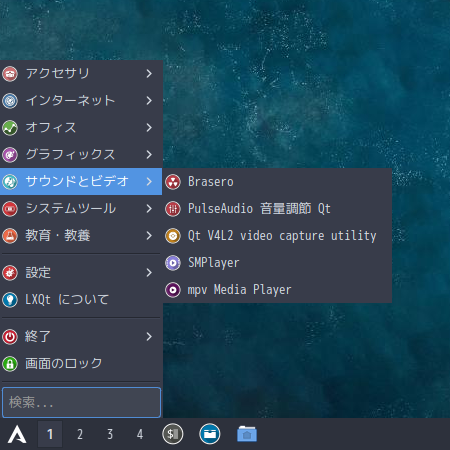The width and height of the screenshot is (450, 450).
Task: Click the インターネット globe icon
Action: pyautogui.click(x=10, y=101)
